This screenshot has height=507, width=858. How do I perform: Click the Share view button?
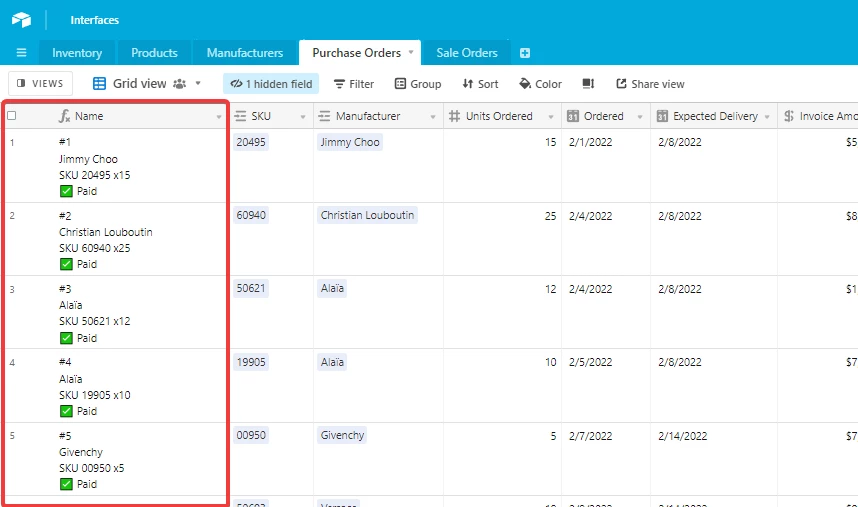click(x=650, y=84)
